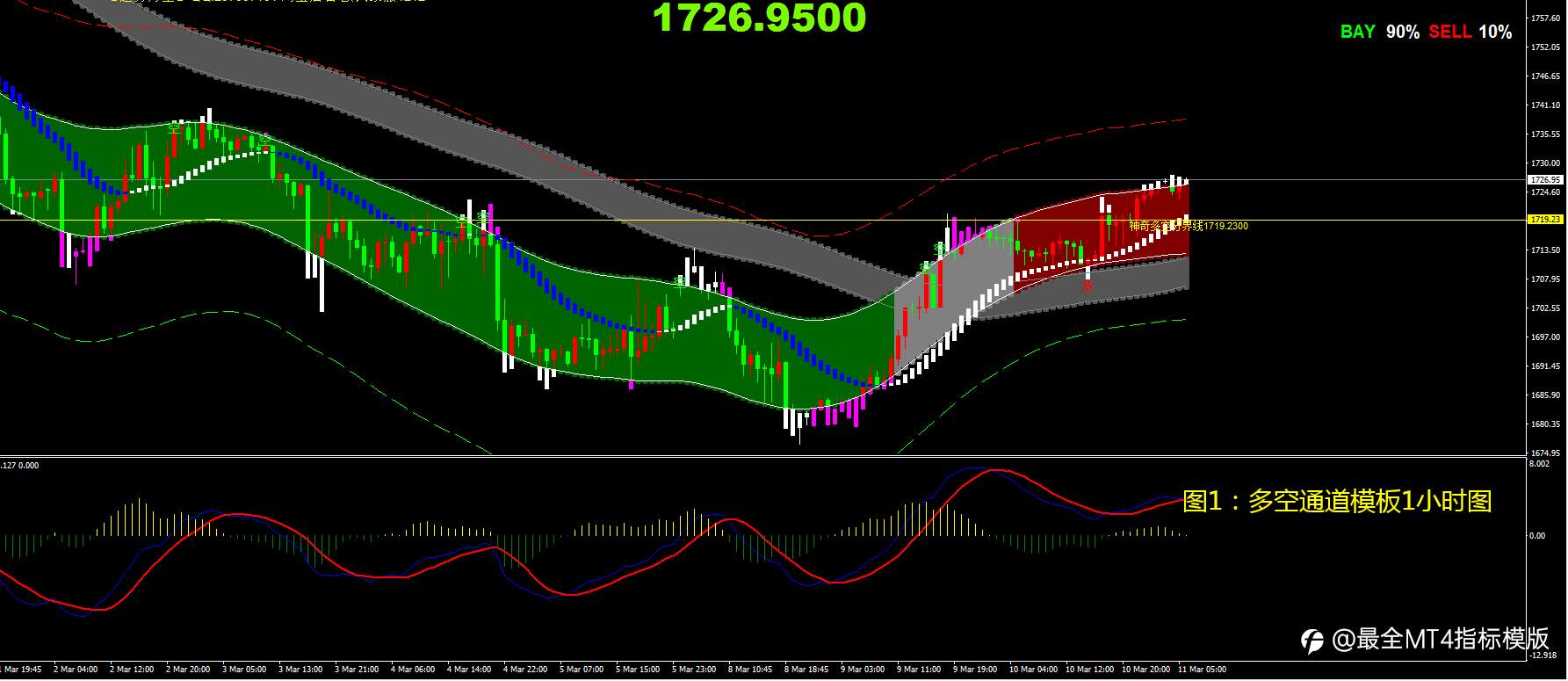Screen dimensions: 1568x681
Task: Click time axis label 8 Mar 18:45
Action: pyautogui.click(x=807, y=670)
